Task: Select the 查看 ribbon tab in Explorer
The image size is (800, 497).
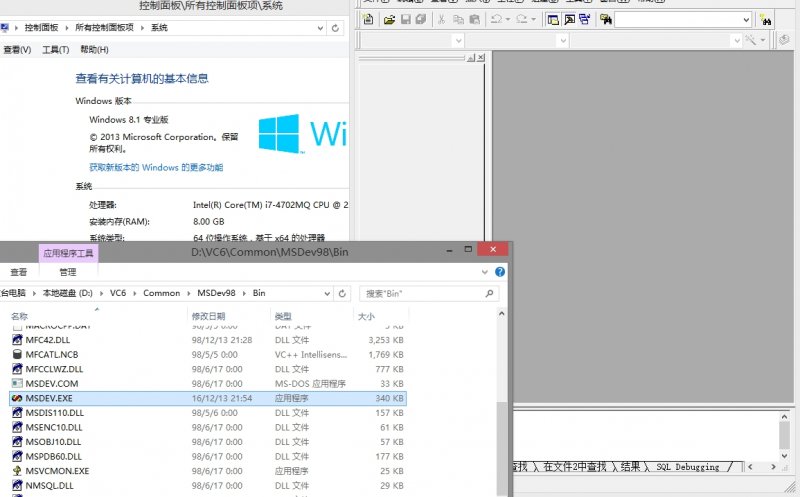Action: [x=19, y=272]
